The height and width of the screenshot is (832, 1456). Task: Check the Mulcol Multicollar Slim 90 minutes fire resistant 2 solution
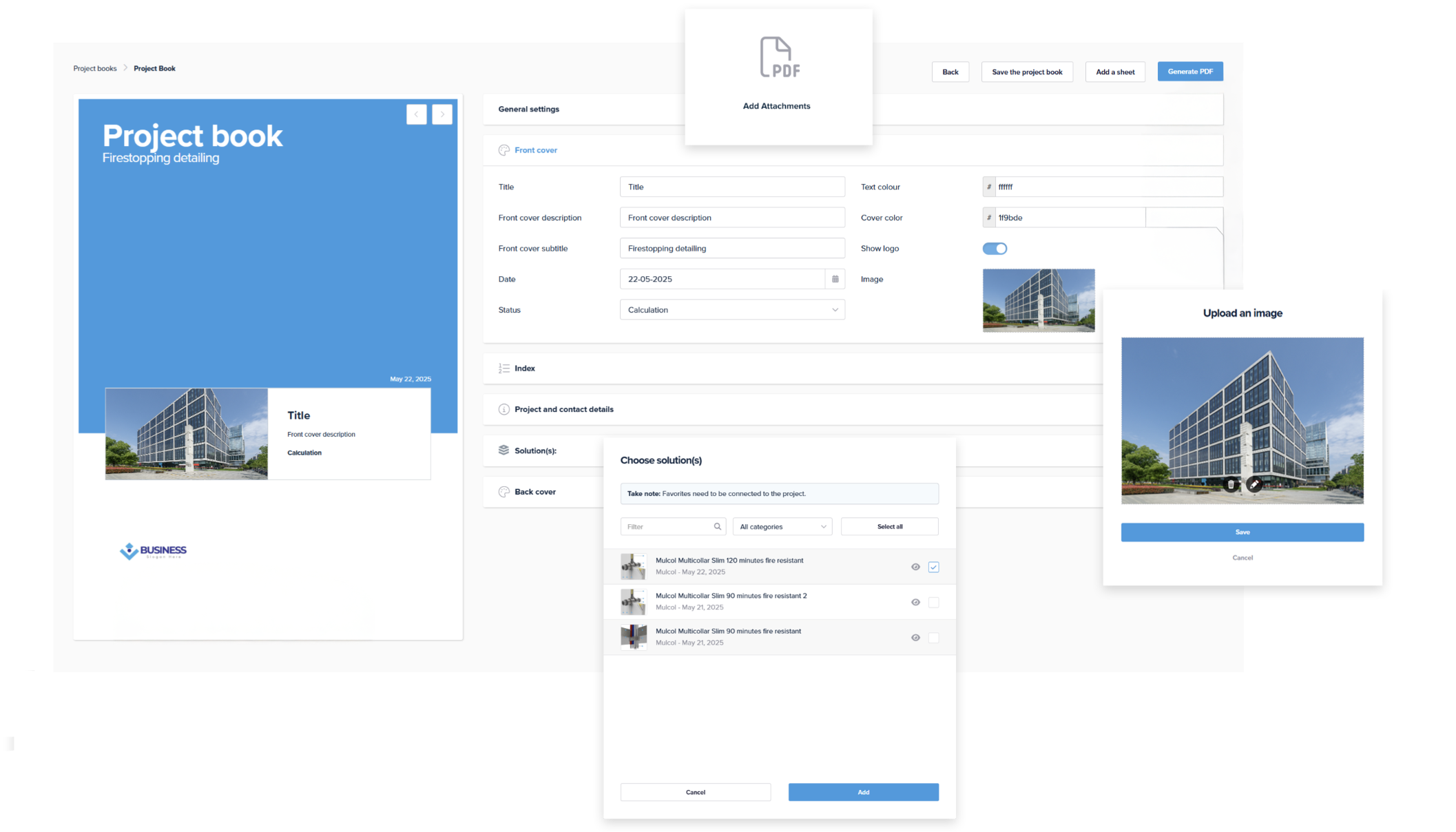[x=933, y=602]
